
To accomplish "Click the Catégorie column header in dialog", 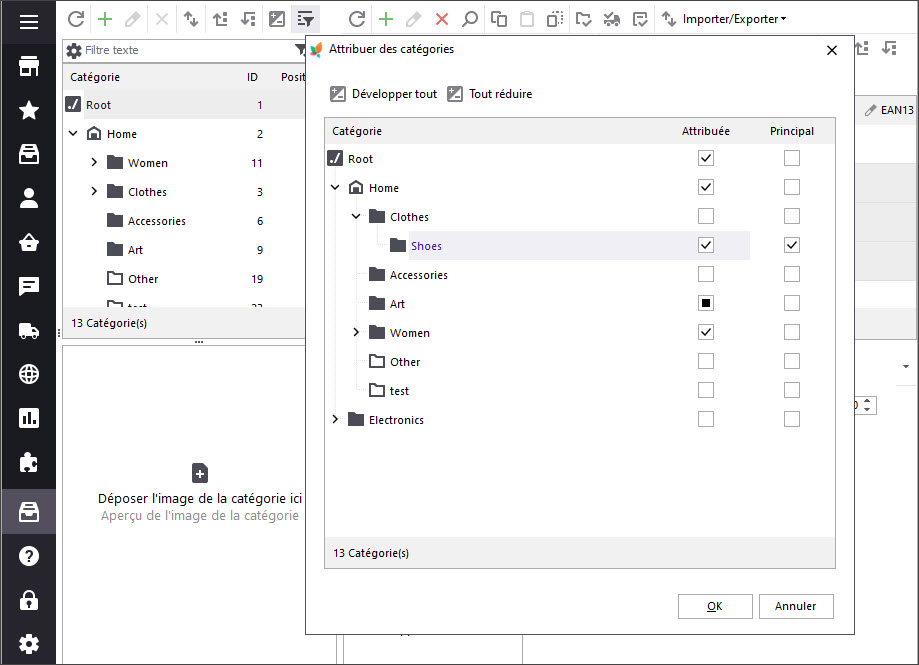I will tap(357, 131).
